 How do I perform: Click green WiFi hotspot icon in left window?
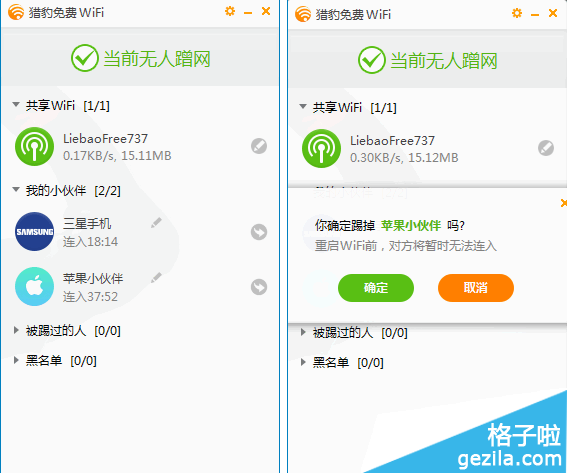[34, 146]
